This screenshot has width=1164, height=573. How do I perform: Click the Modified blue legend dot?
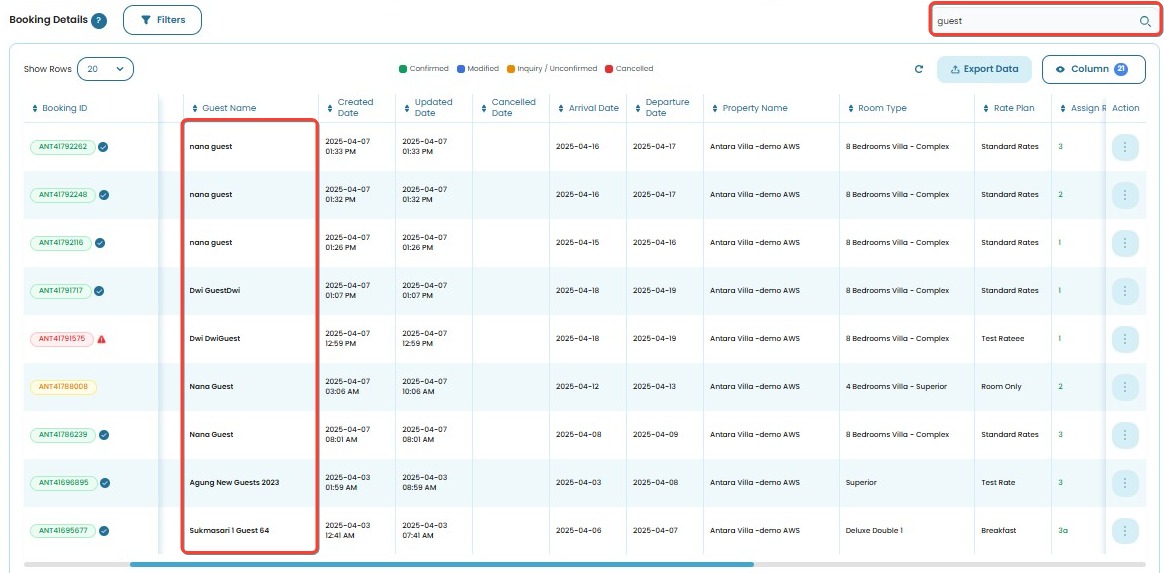click(461, 69)
